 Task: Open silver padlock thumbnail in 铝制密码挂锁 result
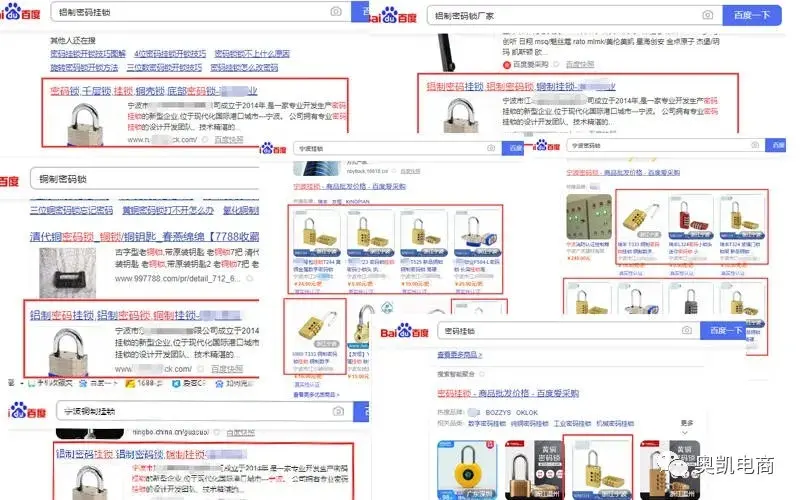[x=84, y=124]
